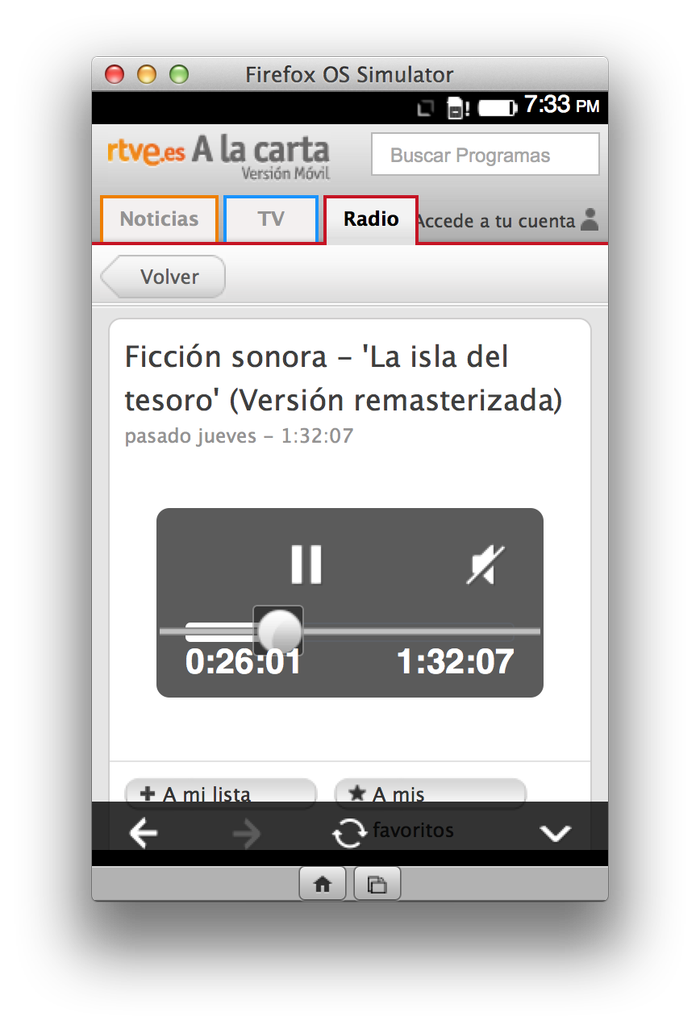The width and height of the screenshot is (700, 1029).
Task: Go back with the browser back arrow
Action: pyautogui.click(x=143, y=833)
